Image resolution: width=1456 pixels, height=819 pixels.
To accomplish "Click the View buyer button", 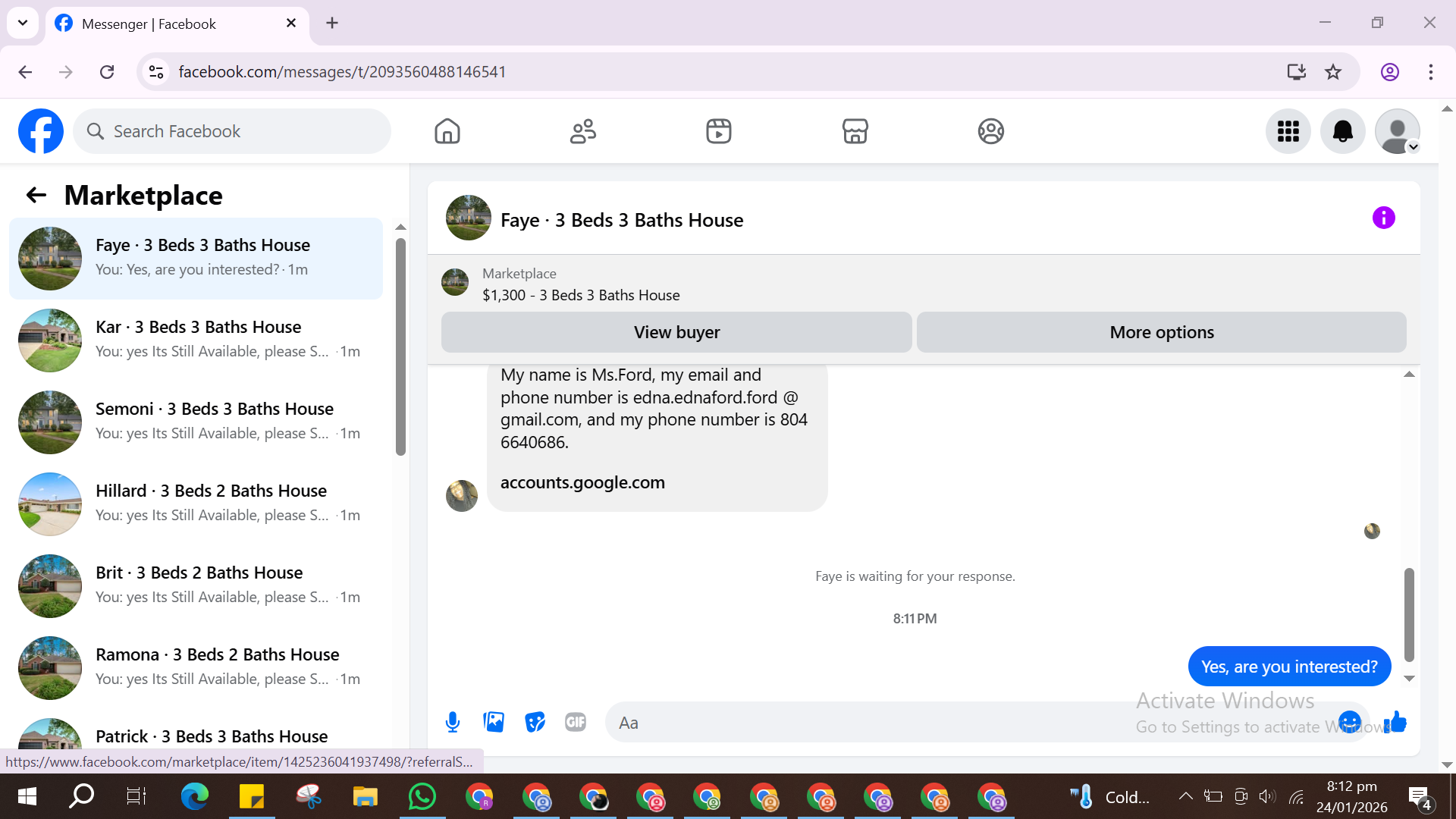I will [x=676, y=332].
